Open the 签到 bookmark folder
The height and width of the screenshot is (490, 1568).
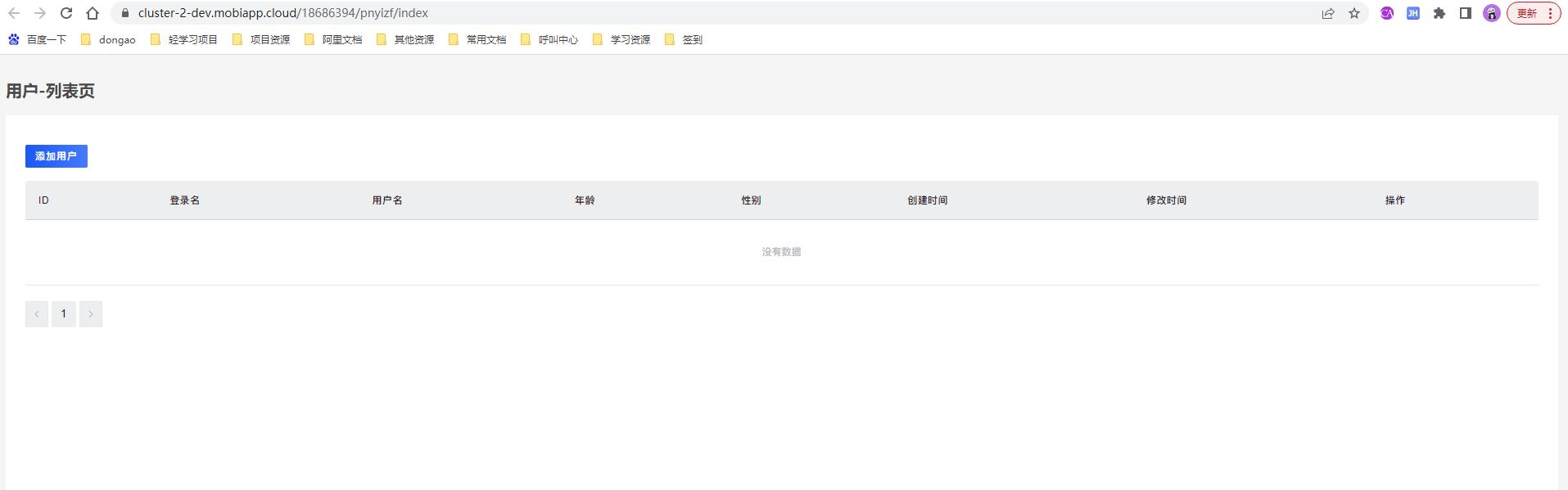click(x=684, y=39)
